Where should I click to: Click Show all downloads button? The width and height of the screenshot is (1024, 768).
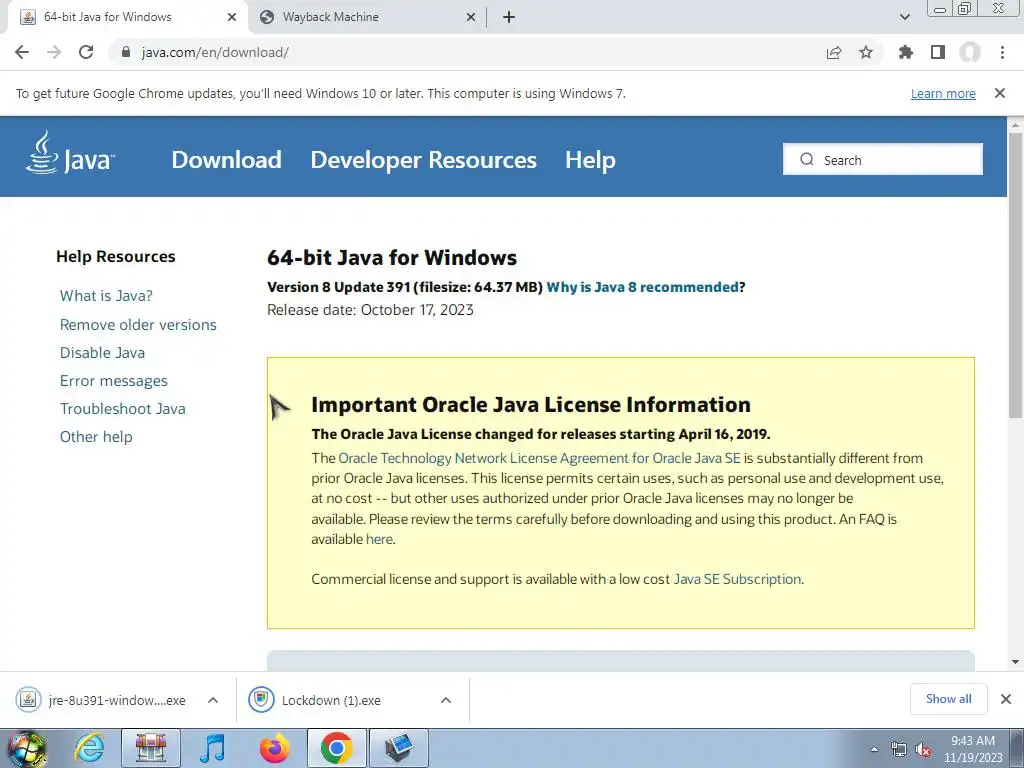[948, 699]
